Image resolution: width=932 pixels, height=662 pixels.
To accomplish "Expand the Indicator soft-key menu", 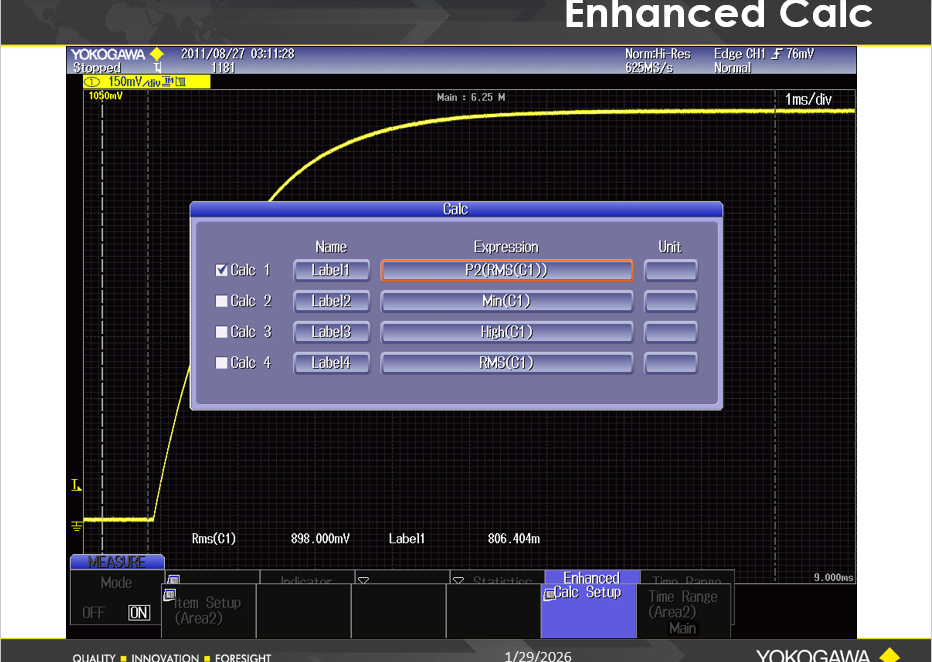I will pyautogui.click(x=305, y=578).
